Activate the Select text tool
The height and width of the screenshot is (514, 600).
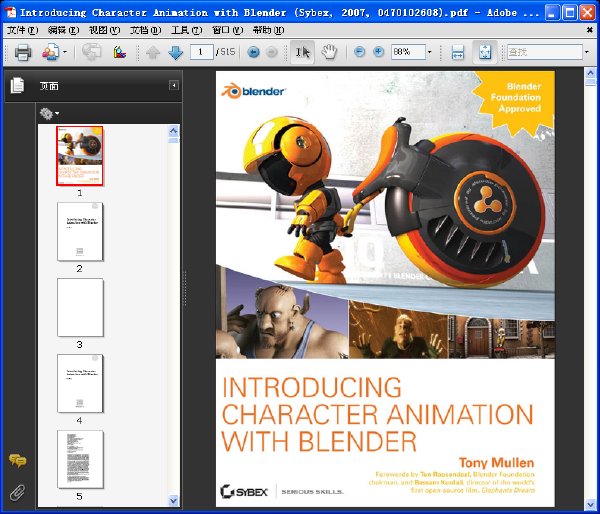[x=302, y=52]
